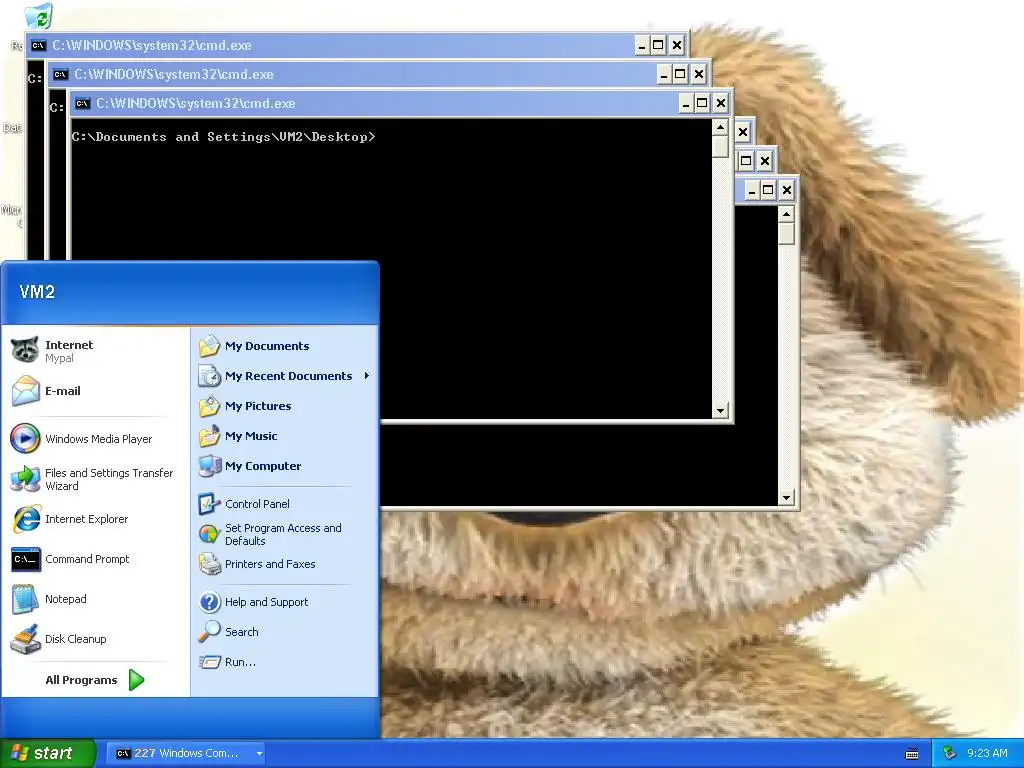Click scroll down arrow of rear right cmd window

coord(786,498)
